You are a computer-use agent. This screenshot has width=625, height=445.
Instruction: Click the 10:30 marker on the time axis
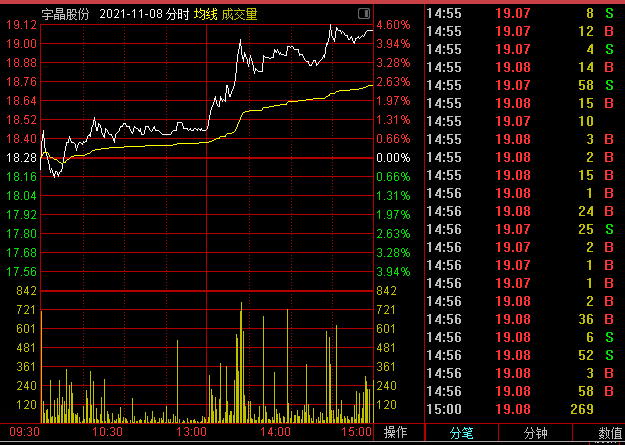coord(108,432)
